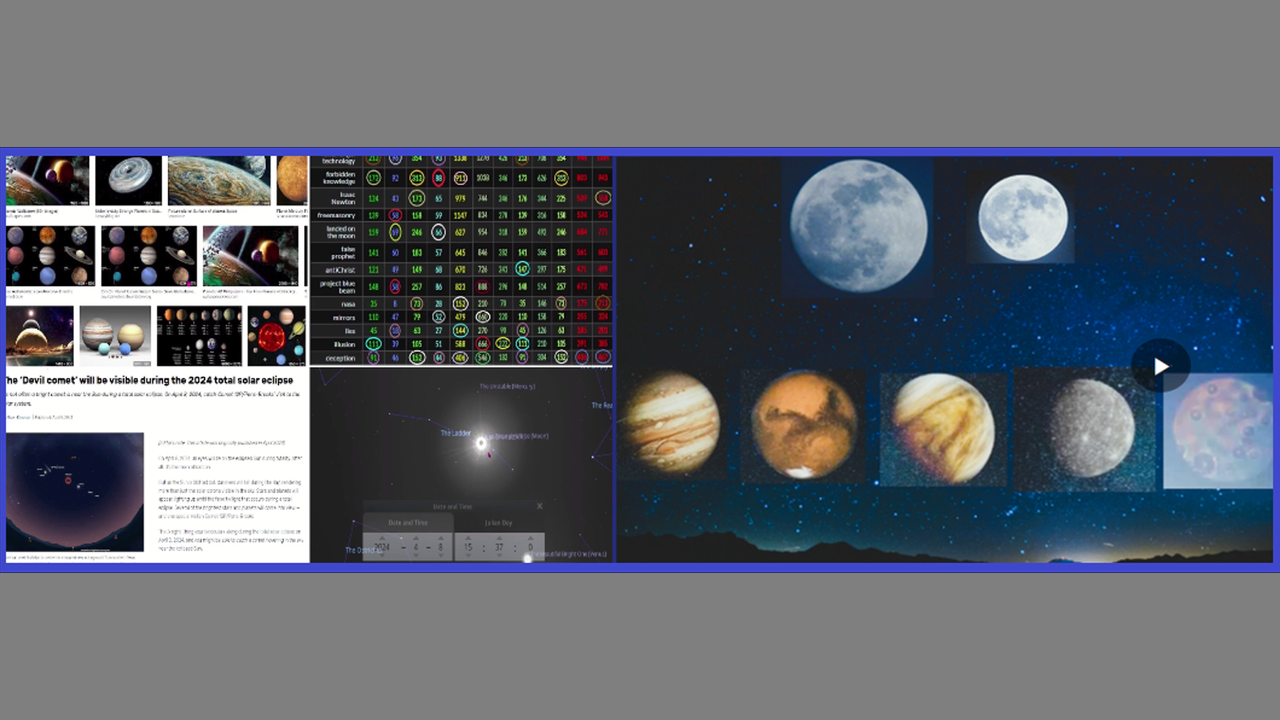
Task: Click 'The Ladder' constellation label
Action: [x=455, y=433]
